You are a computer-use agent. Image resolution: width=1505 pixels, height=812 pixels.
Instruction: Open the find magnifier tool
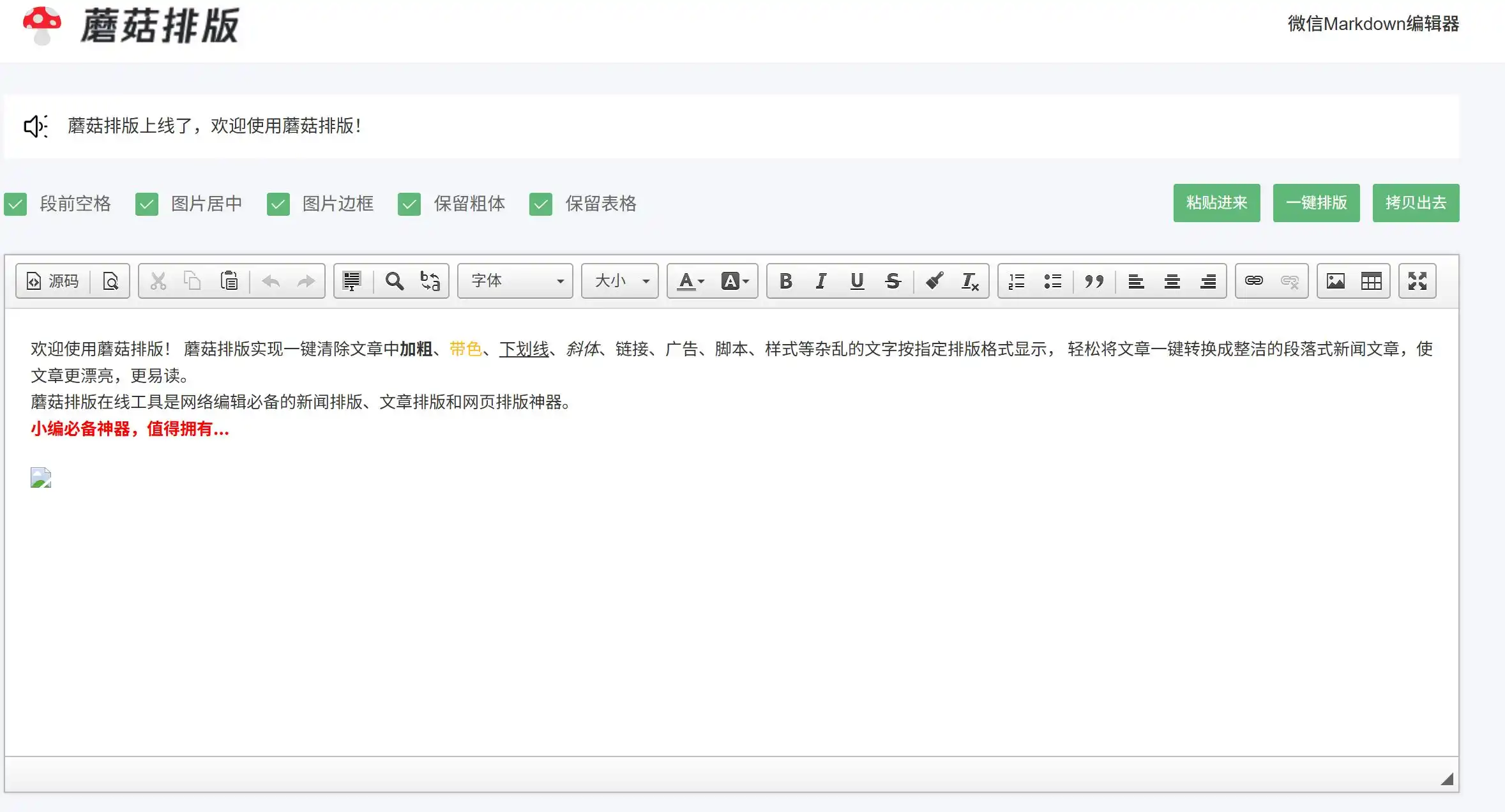395,281
